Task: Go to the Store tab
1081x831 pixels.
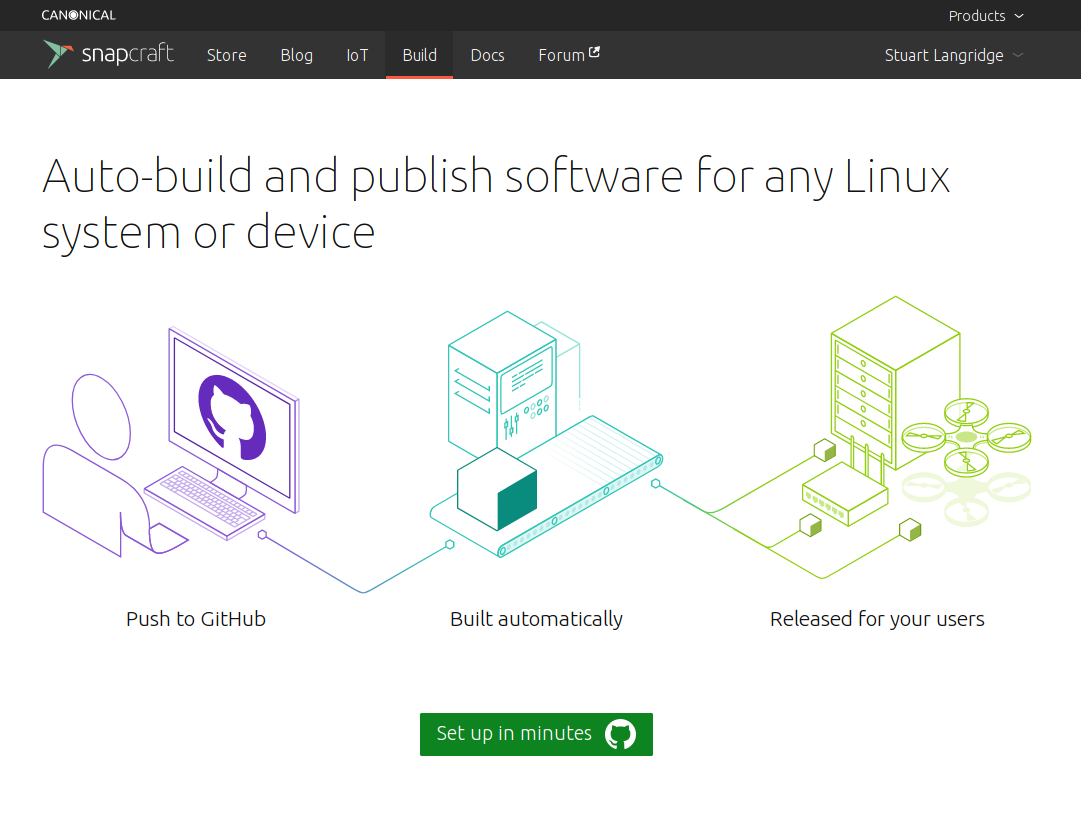Action: coord(227,55)
